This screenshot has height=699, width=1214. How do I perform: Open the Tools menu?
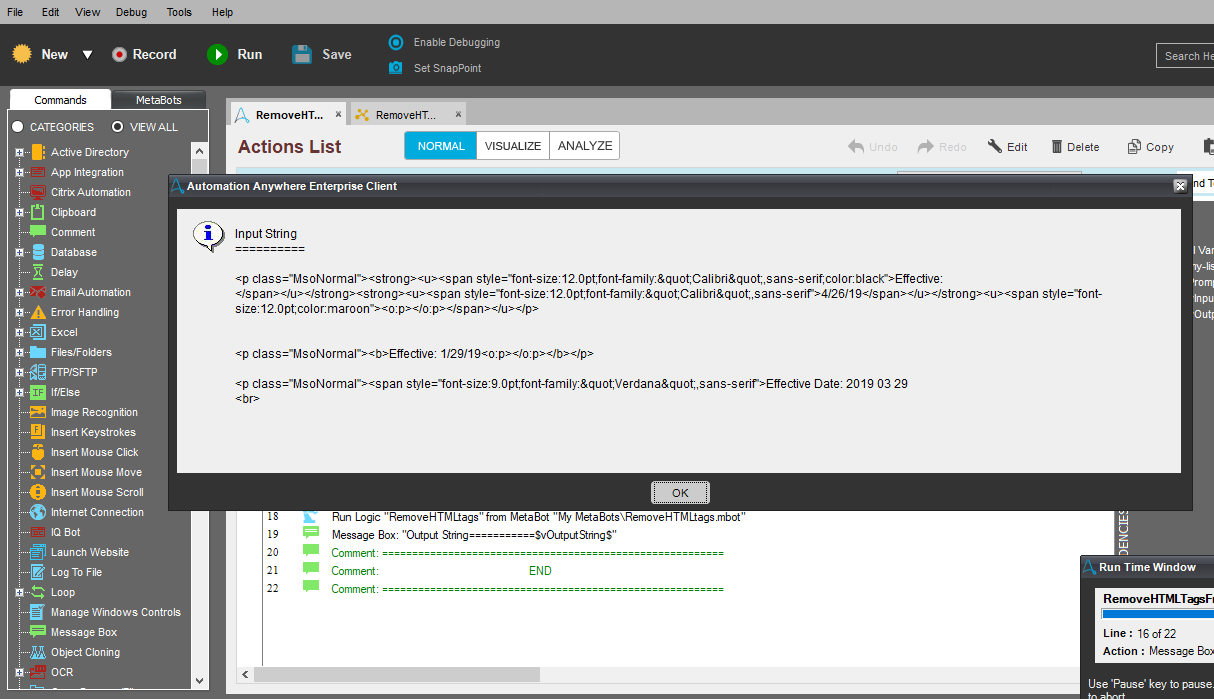tap(179, 12)
